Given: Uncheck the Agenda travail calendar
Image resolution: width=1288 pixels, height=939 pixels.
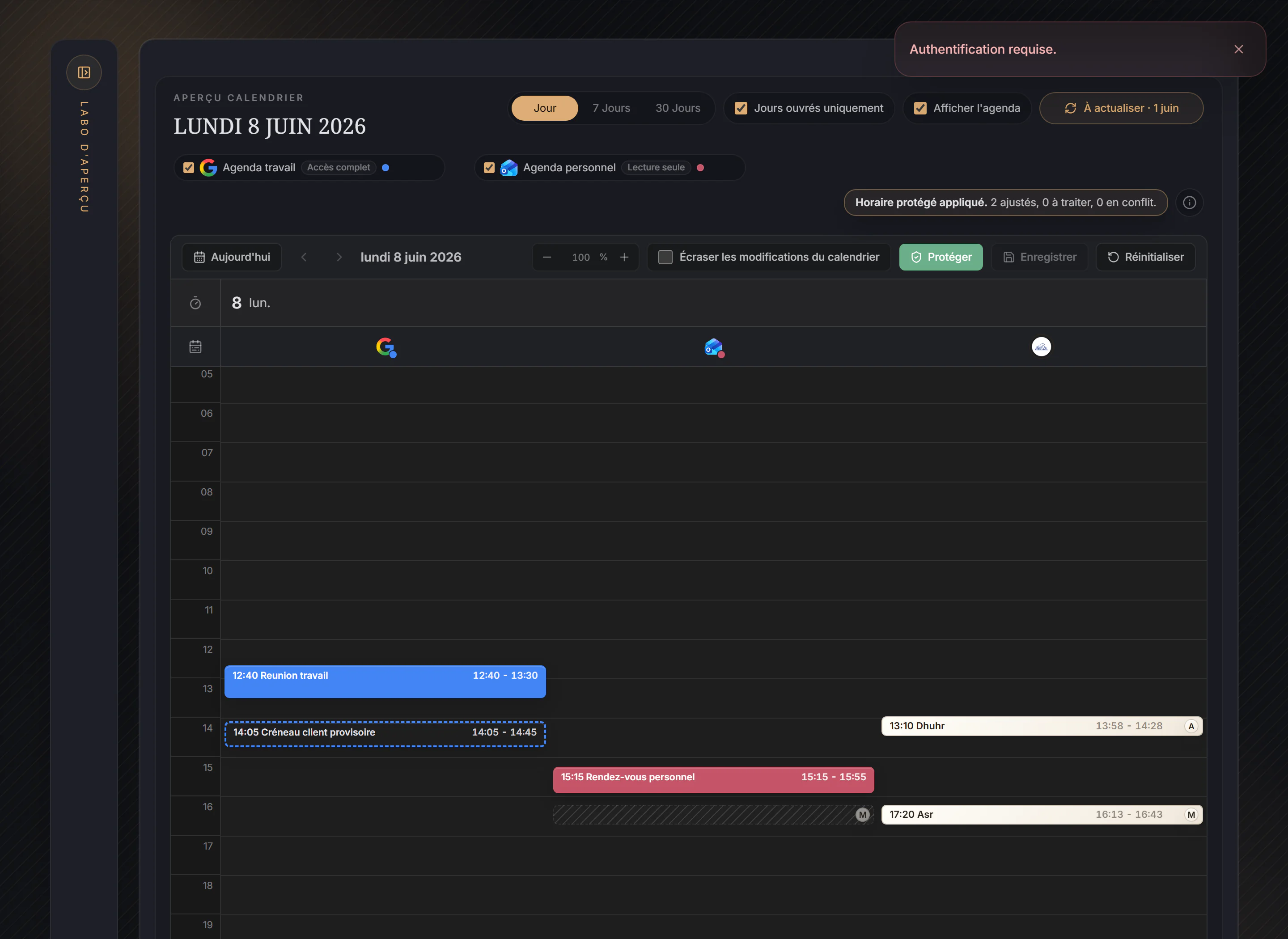Looking at the screenshot, I should click(189, 168).
